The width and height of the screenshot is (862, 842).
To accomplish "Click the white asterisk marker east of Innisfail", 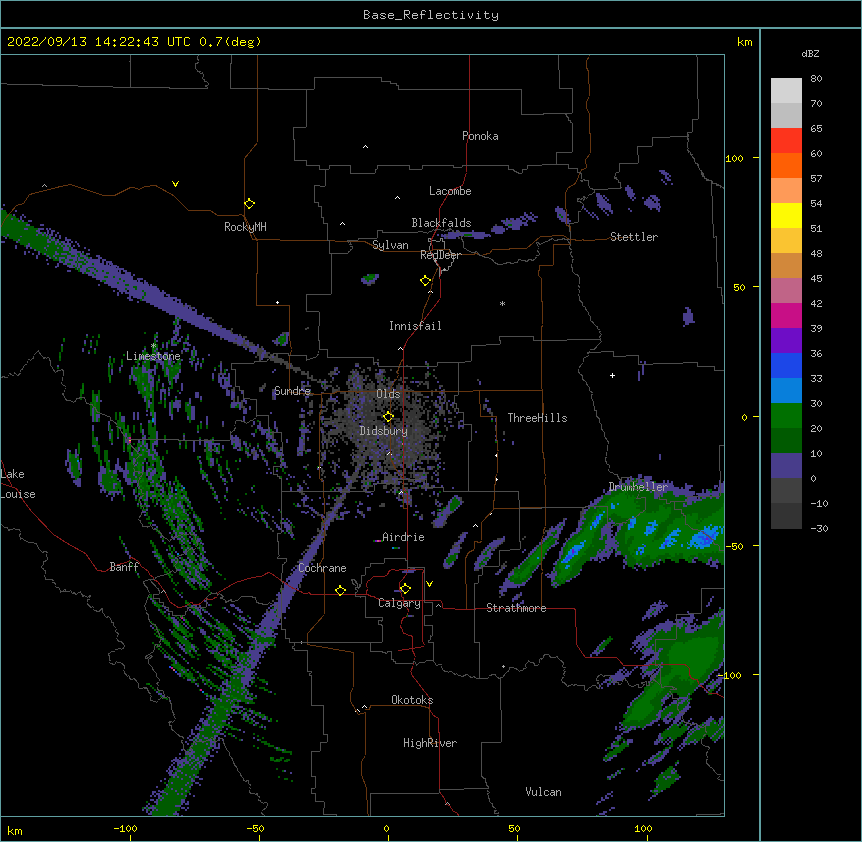I will (x=502, y=303).
